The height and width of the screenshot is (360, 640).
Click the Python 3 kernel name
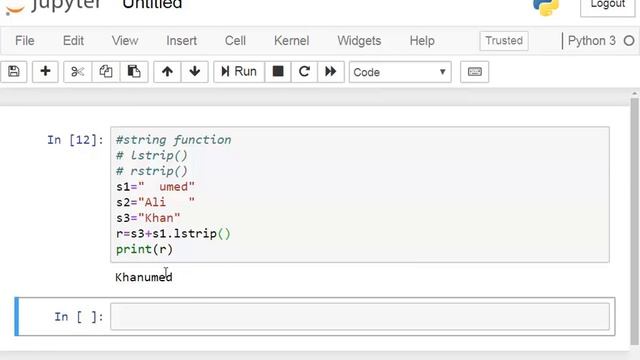[591, 41]
